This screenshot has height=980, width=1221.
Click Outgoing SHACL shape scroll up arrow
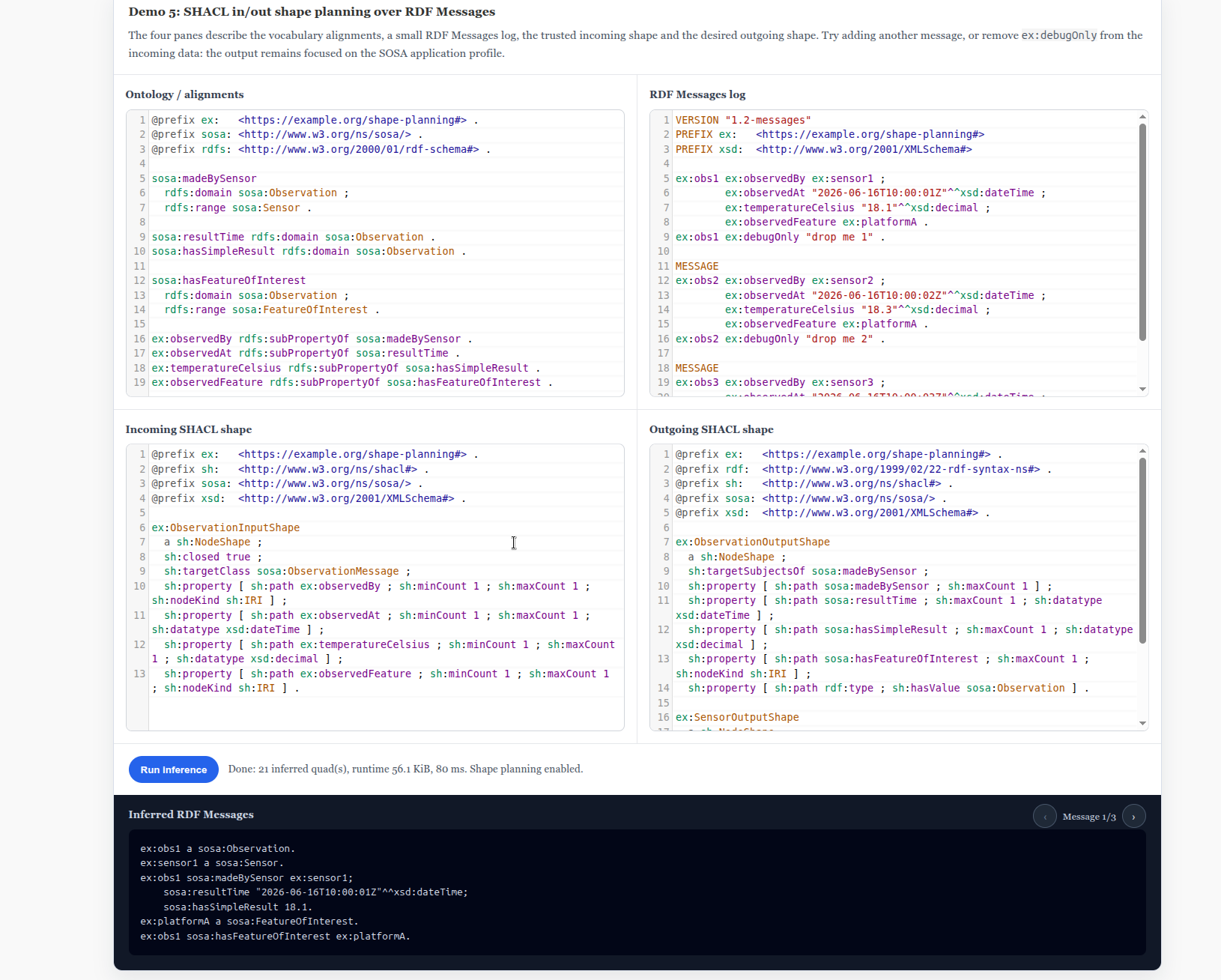(1142, 451)
